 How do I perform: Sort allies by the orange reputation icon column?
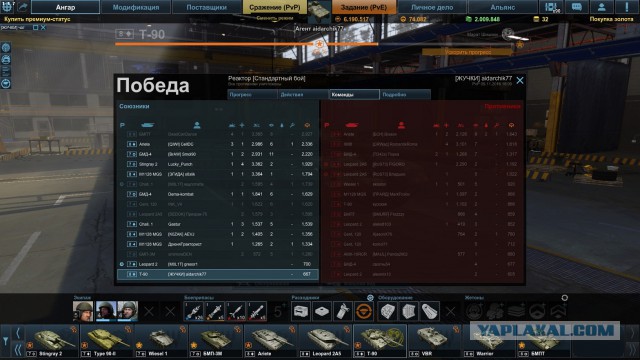coord(307,125)
